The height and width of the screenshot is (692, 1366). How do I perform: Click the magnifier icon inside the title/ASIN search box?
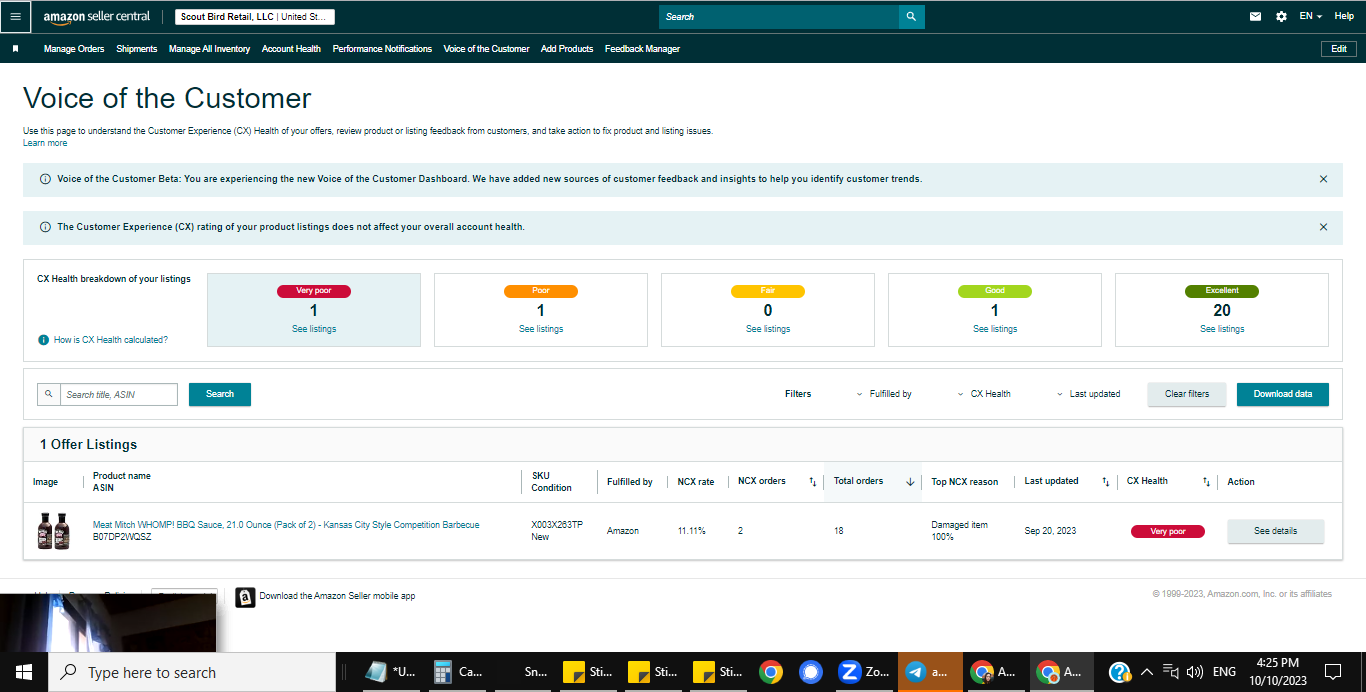click(x=48, y=394)
